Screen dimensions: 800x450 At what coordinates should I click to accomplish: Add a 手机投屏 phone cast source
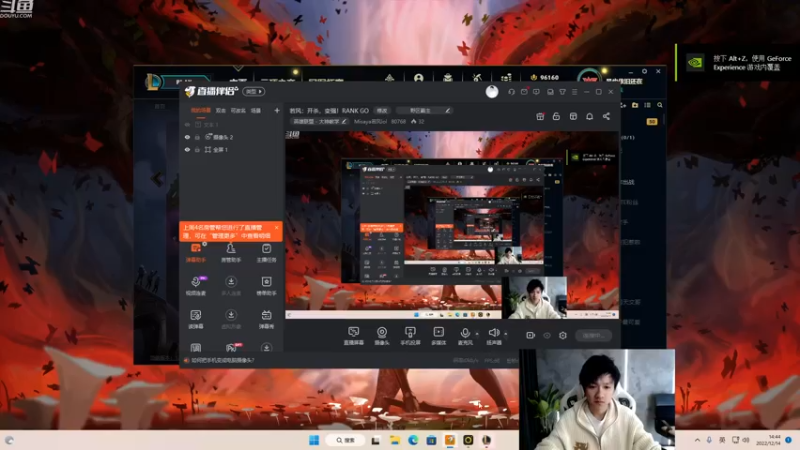[410, 336]
